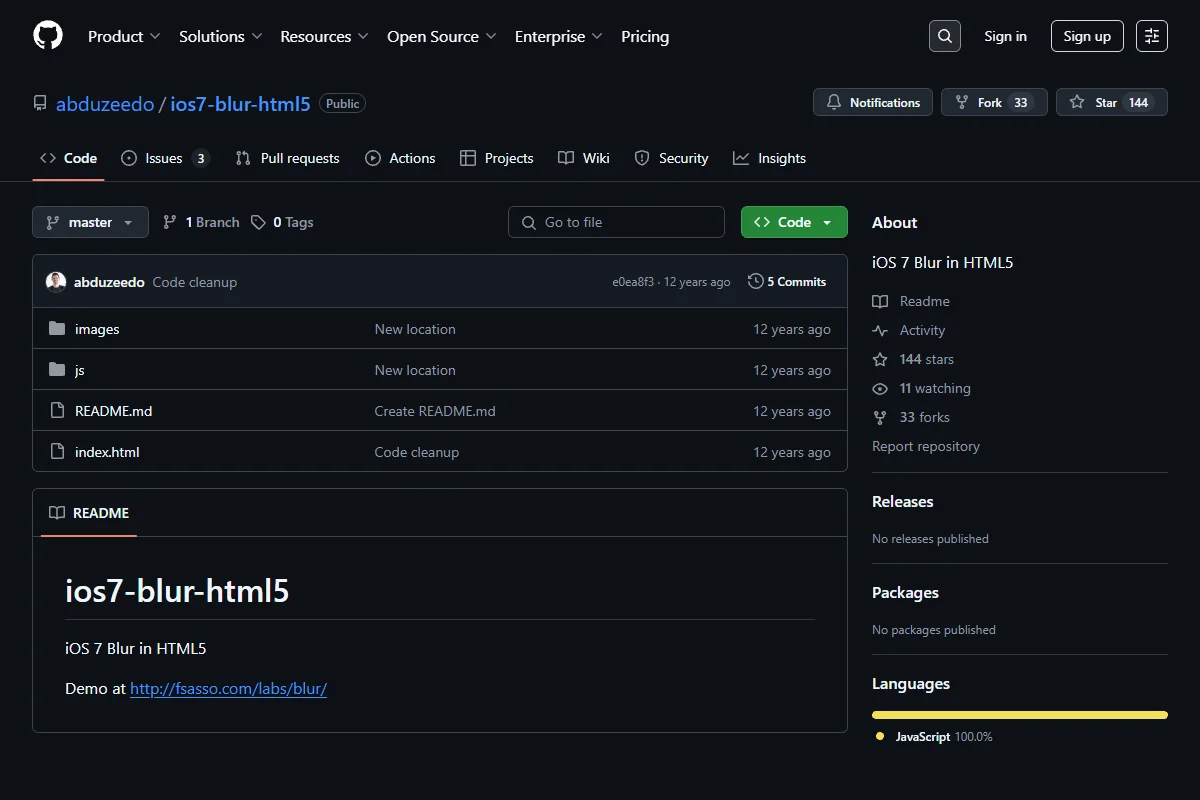Open appearance settings icon beside Sign up
The width and height of the screenshot is (1200, 800).
(x=1152, y=36)
